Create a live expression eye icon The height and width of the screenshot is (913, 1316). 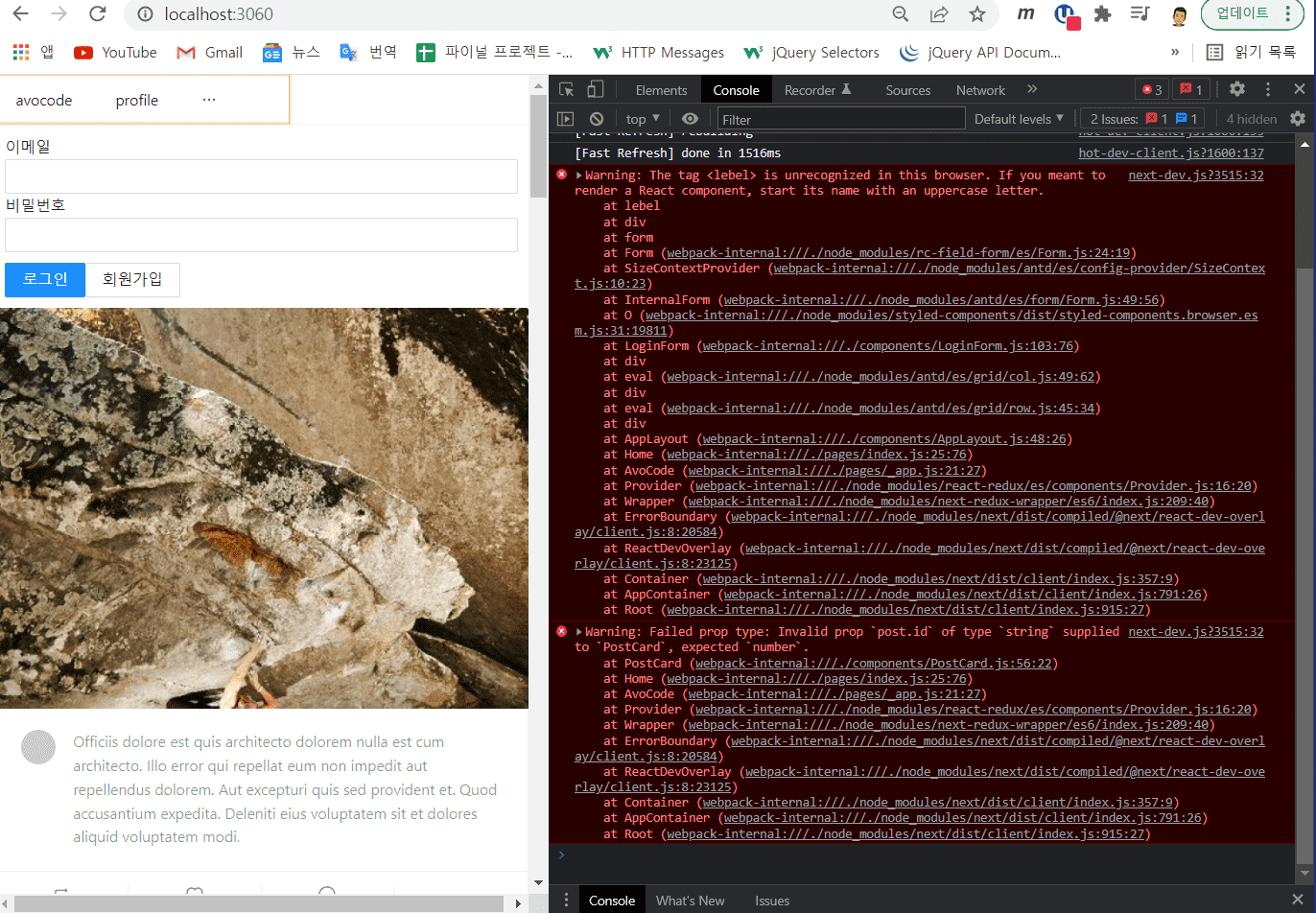pos(690,119)
